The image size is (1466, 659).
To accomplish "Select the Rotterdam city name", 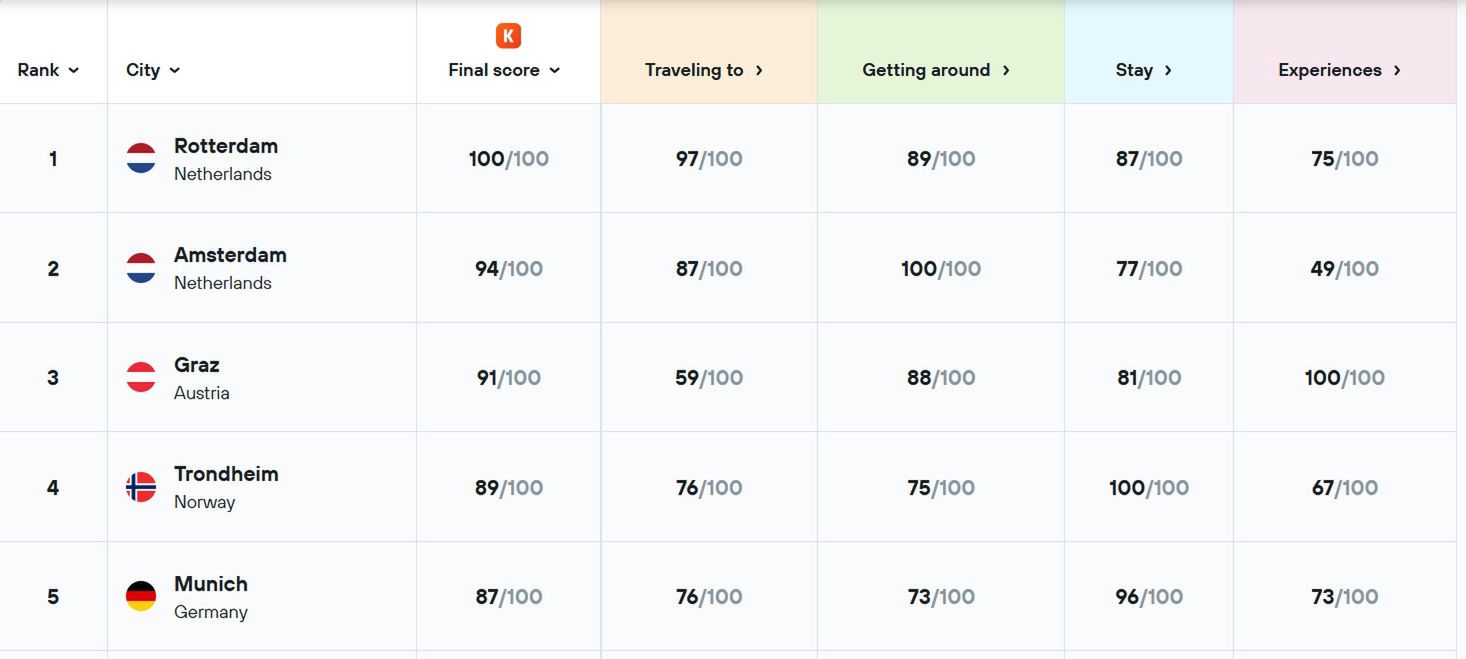I will (x=226, y=146).
